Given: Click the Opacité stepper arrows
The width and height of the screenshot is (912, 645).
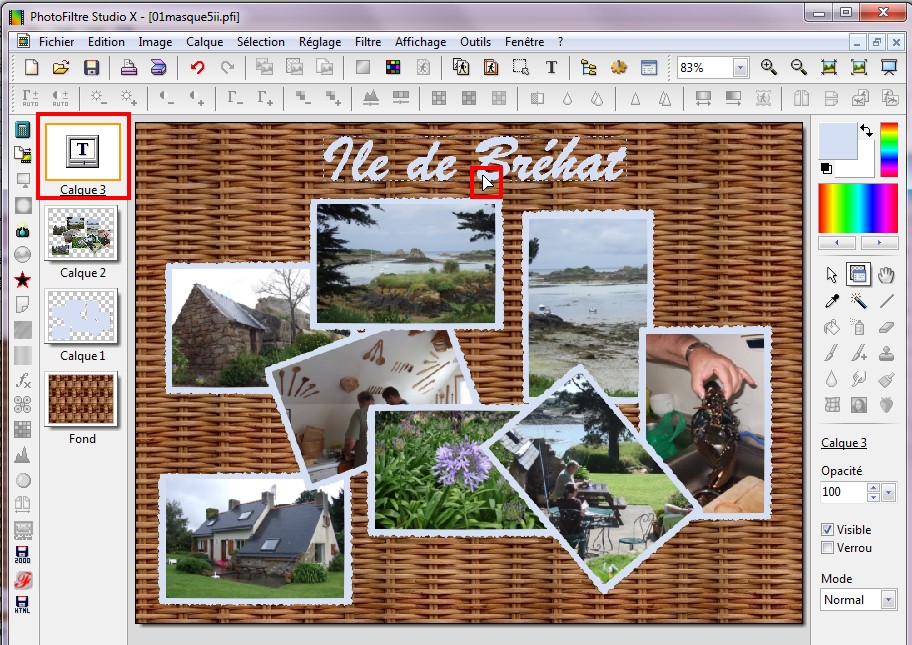Looking at the screenshot, I should [873, 492].
